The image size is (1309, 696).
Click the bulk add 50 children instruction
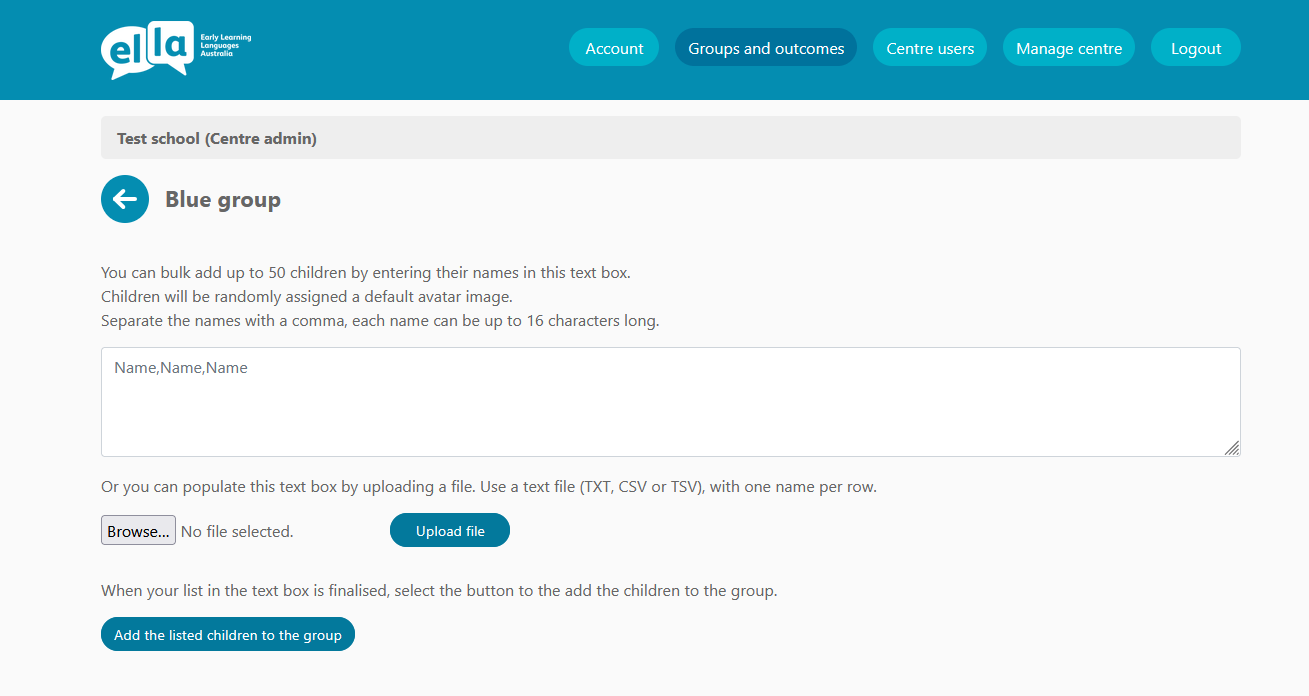tap(366, 272)
